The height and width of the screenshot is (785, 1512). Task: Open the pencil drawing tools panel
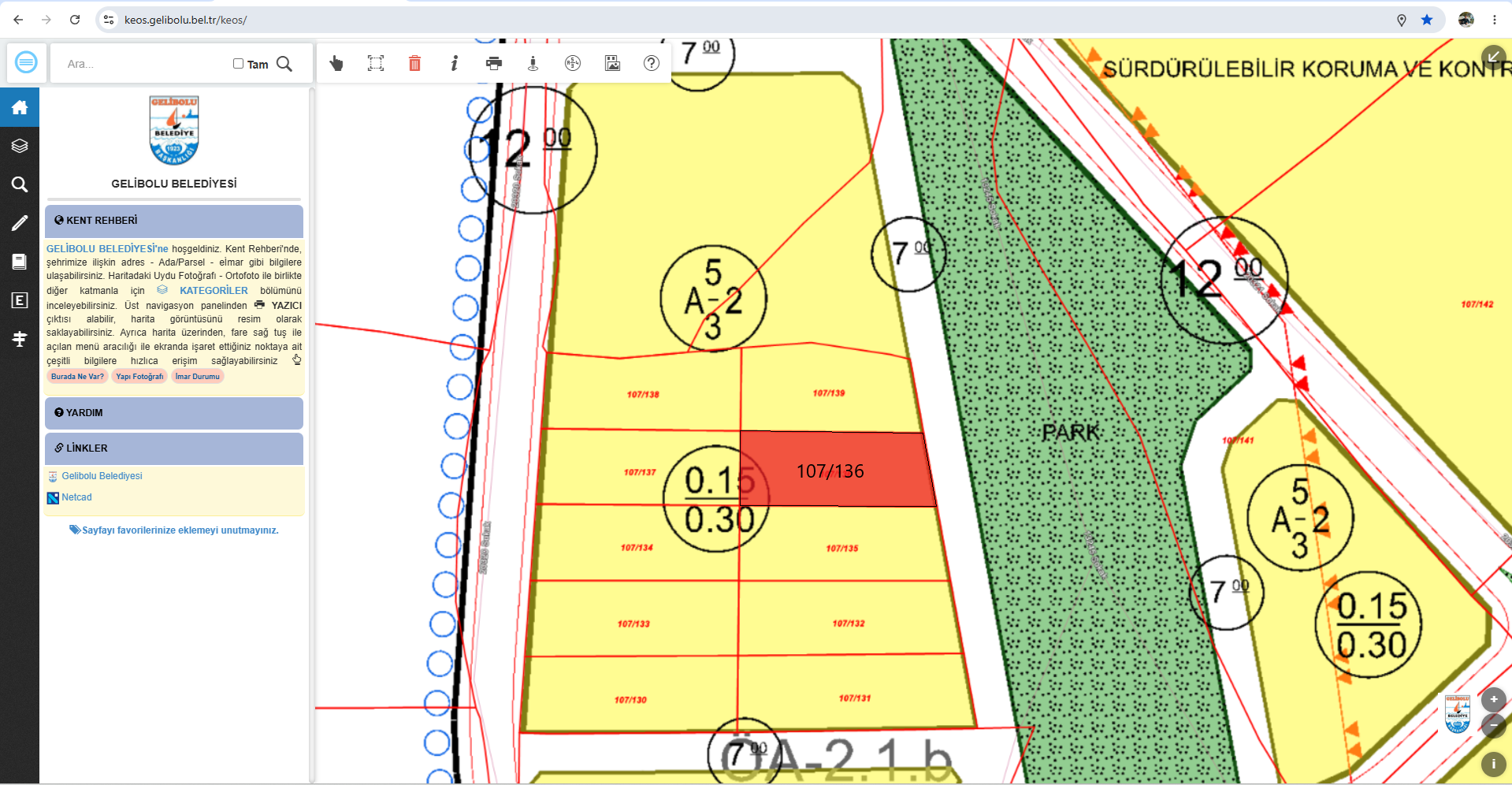[x=20, y=223]
